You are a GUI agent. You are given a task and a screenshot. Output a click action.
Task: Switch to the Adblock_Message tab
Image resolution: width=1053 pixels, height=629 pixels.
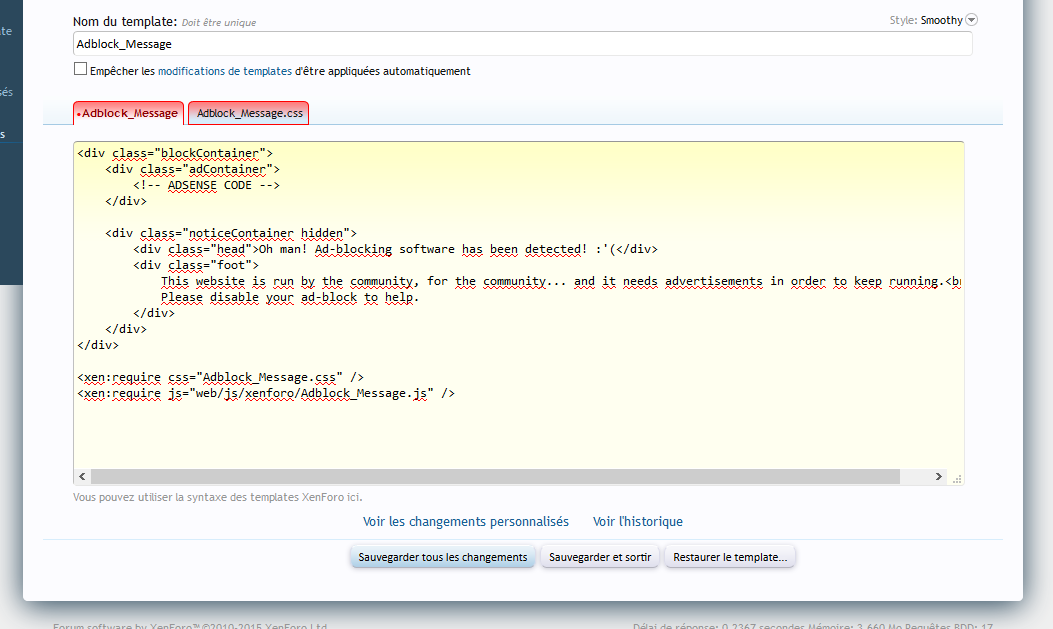pyautogui.click(x=129, y=113)
